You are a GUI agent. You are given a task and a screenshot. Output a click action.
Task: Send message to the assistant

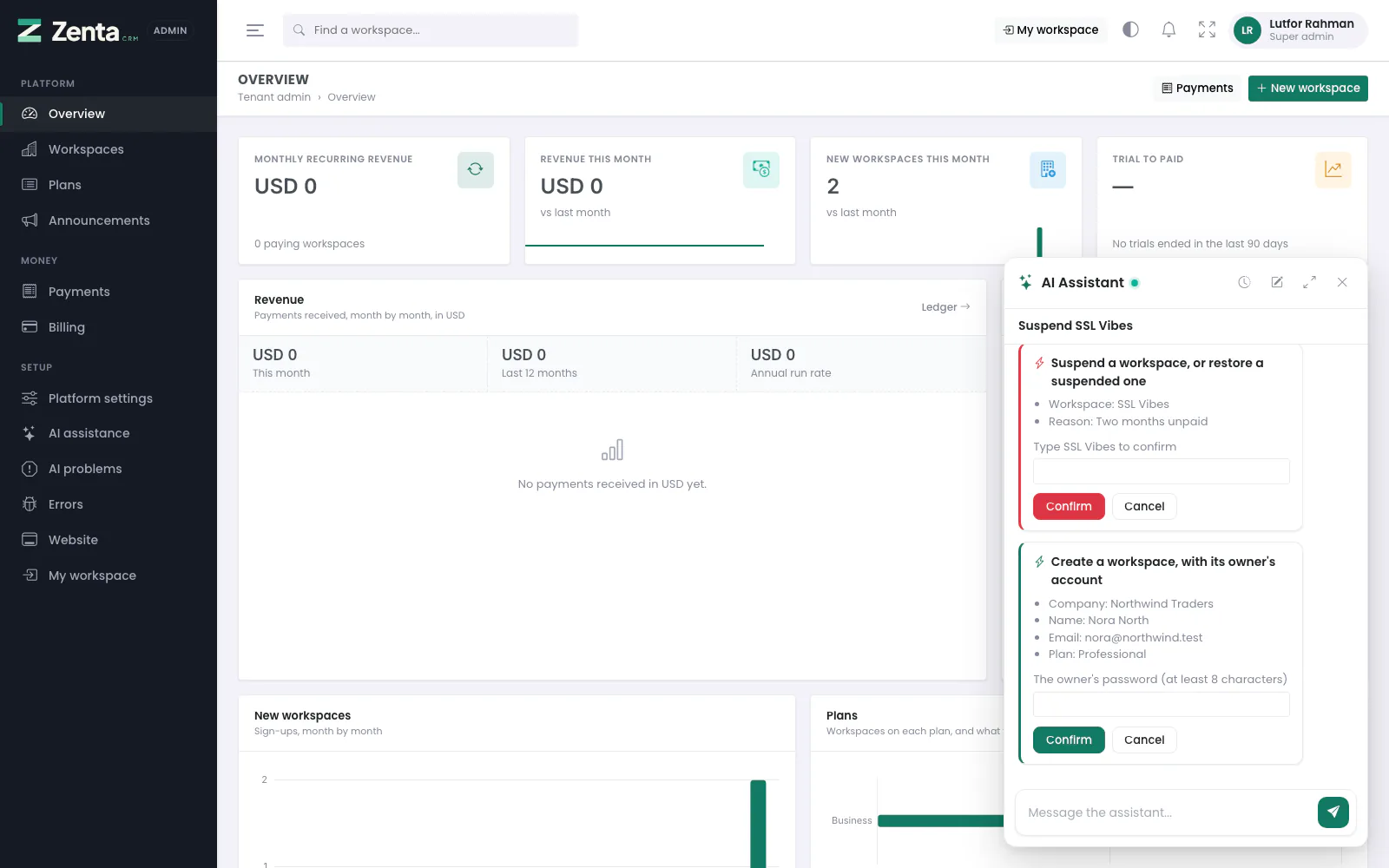pos(1333,812)
